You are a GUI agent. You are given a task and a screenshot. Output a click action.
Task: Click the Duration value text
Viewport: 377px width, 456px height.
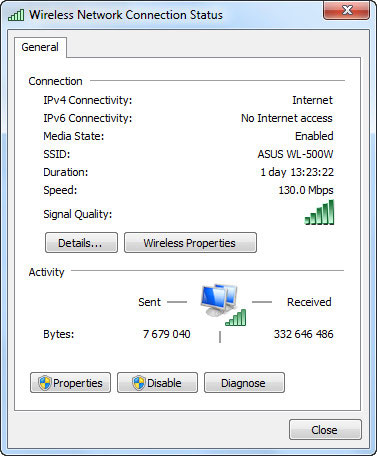pos(297,172)
